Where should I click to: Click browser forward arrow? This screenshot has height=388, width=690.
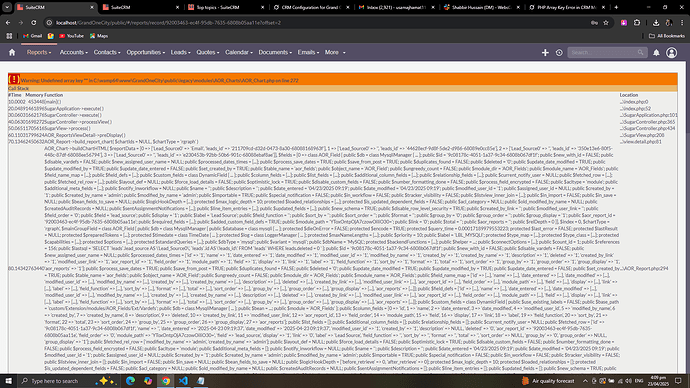[21, 22]
